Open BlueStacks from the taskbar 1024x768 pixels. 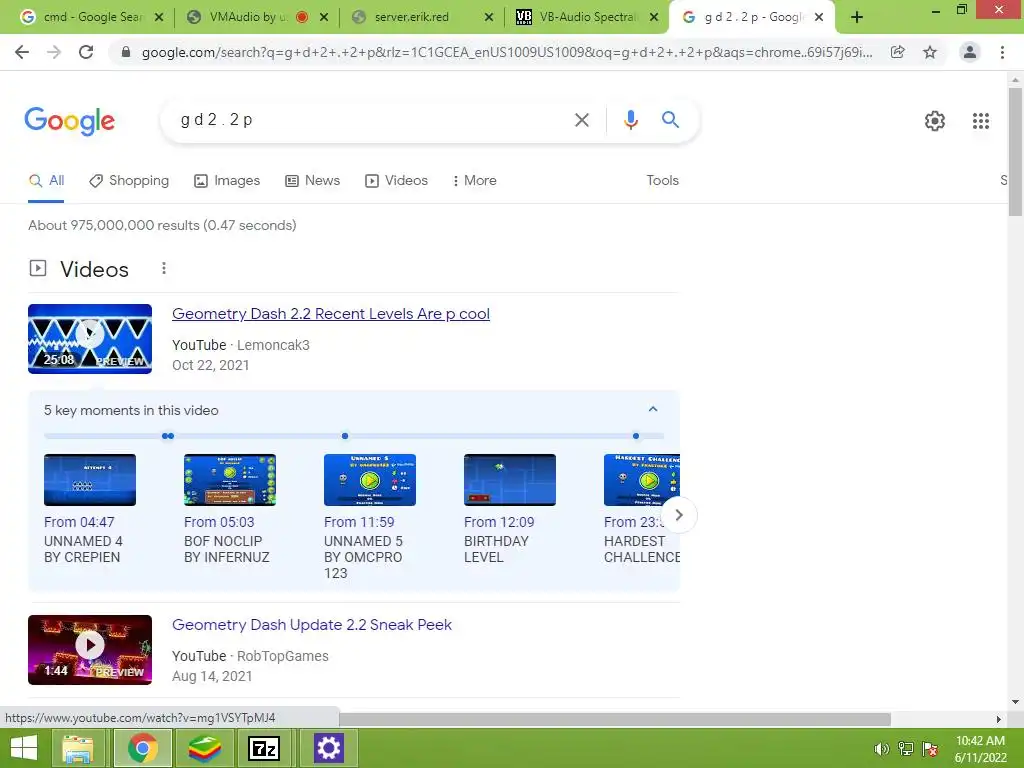point(204,748)
